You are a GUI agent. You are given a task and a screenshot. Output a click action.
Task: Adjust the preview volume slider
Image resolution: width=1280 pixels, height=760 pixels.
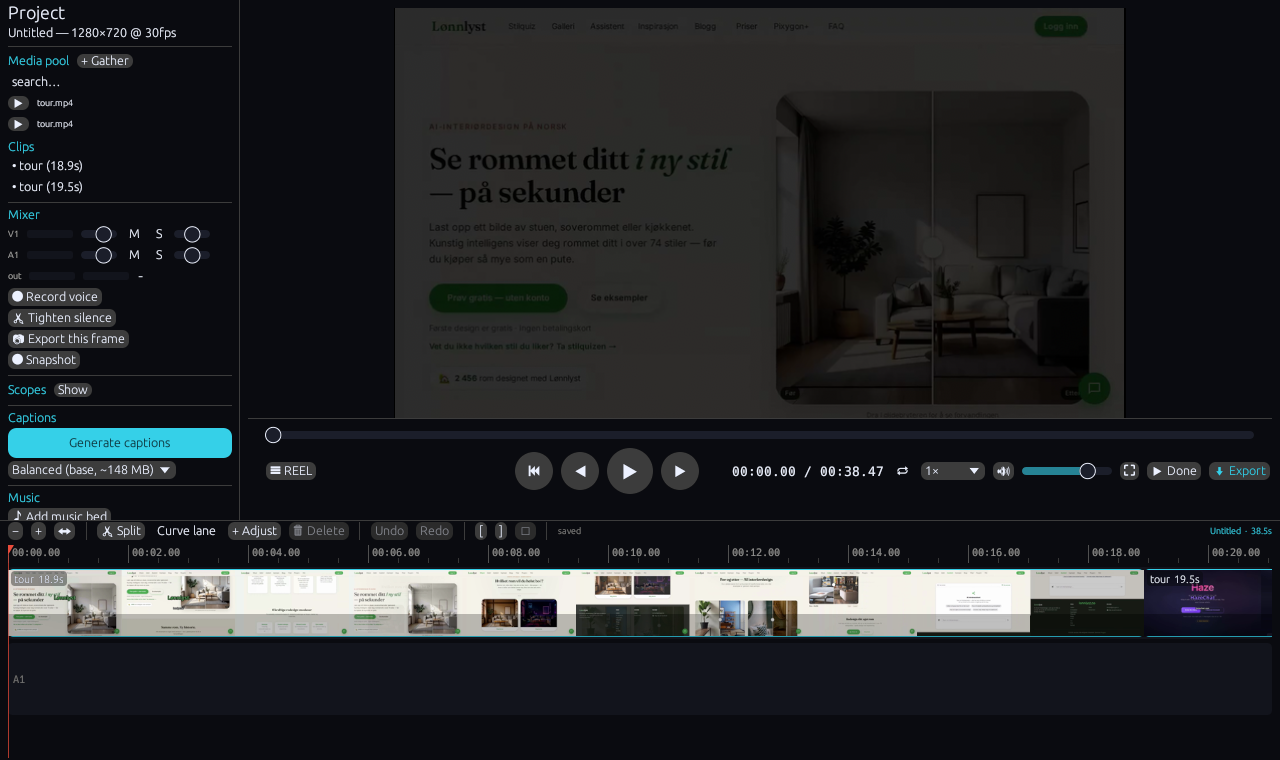(1067, 471)
